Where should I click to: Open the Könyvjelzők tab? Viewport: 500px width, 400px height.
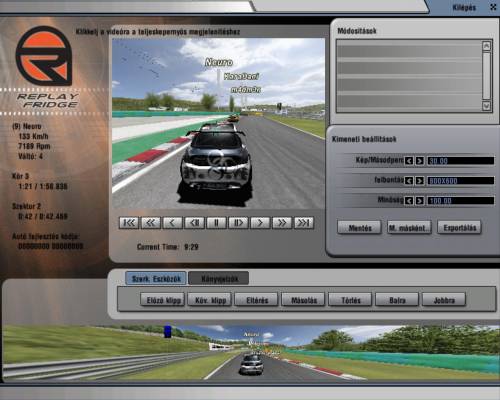pyautogui.click(x=219, y=278)
